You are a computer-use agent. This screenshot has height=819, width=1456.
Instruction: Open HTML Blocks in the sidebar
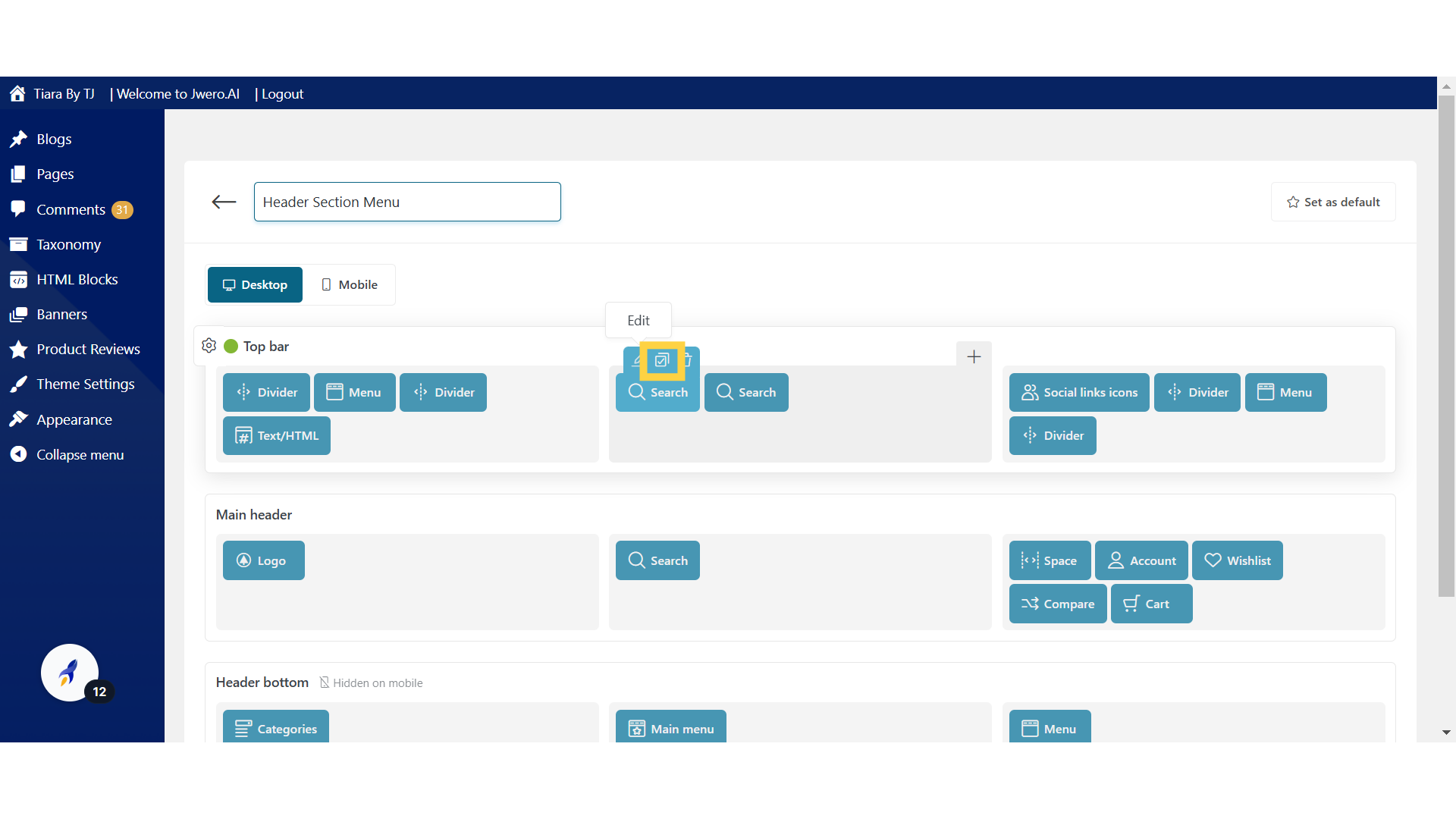(x=77, y=279)
